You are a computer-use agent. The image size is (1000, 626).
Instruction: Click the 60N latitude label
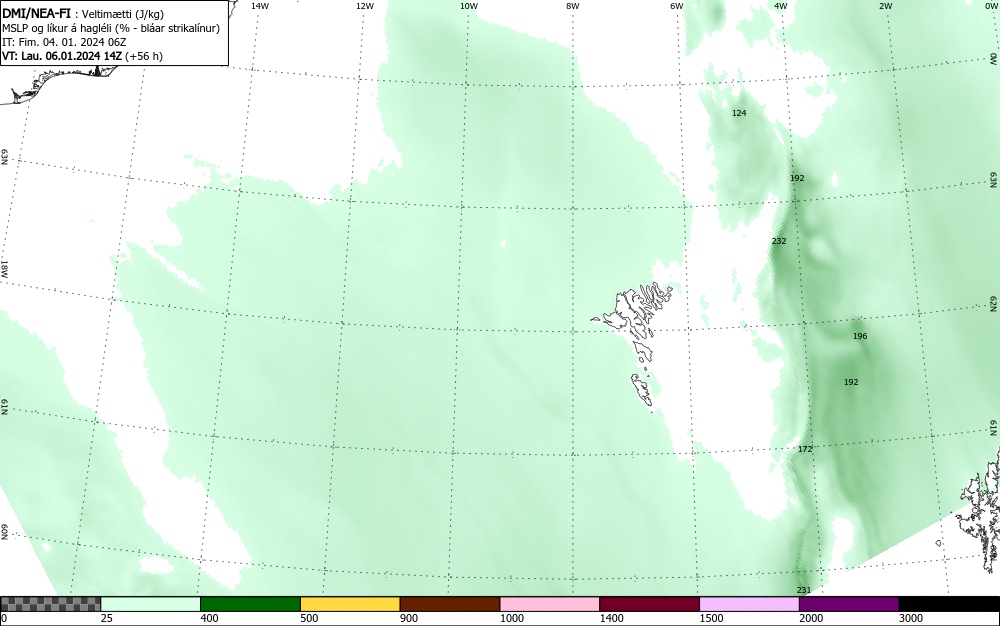(4, 532)
